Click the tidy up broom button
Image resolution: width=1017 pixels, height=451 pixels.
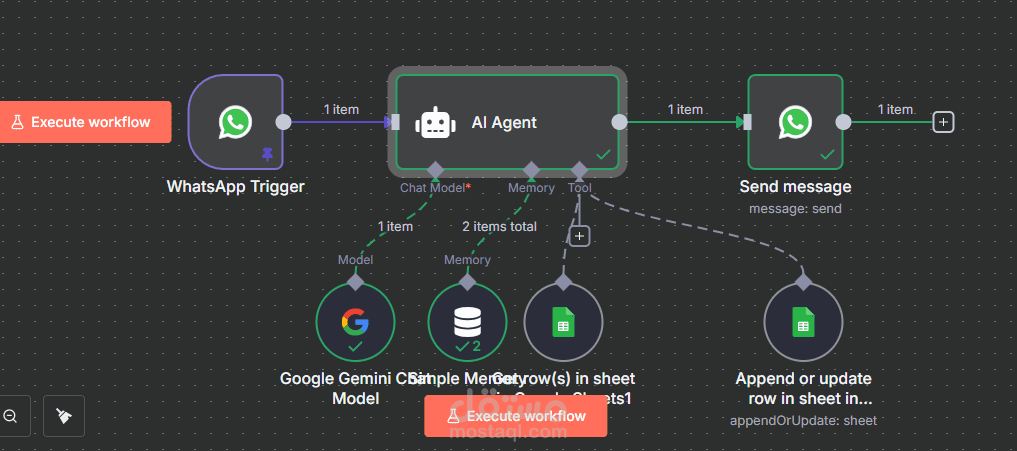64,416
